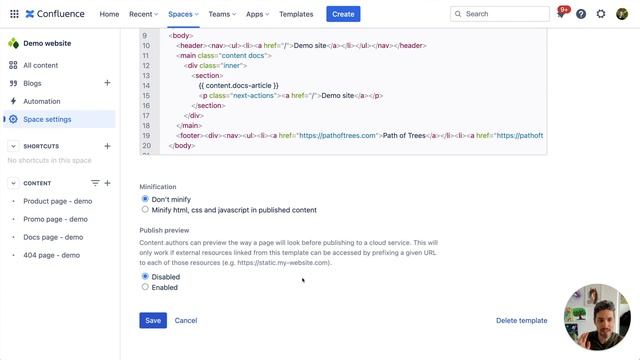The width and height of the screenshot is (640, 360).
Task: Open 404 page - demo
Action: point(51,255)
